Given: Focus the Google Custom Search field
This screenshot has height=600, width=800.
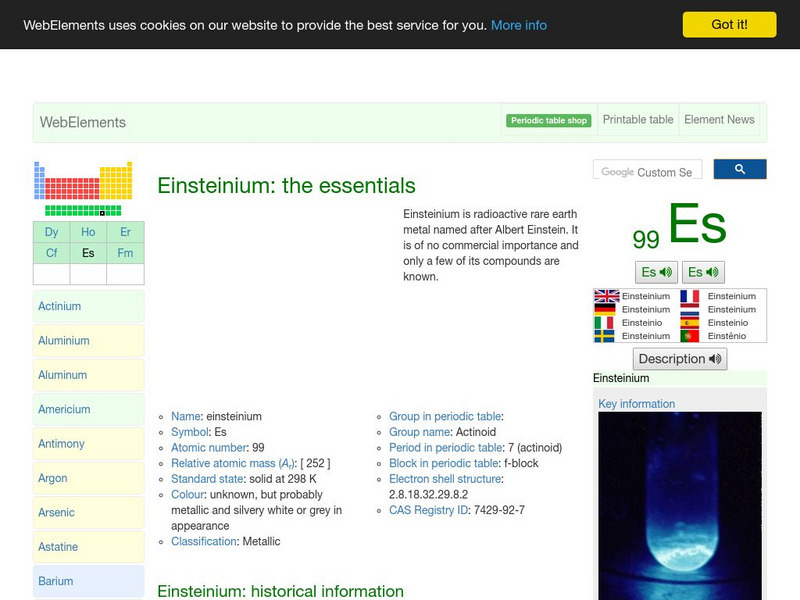Looking at the screenshot, I should click(x=647, y=170).
